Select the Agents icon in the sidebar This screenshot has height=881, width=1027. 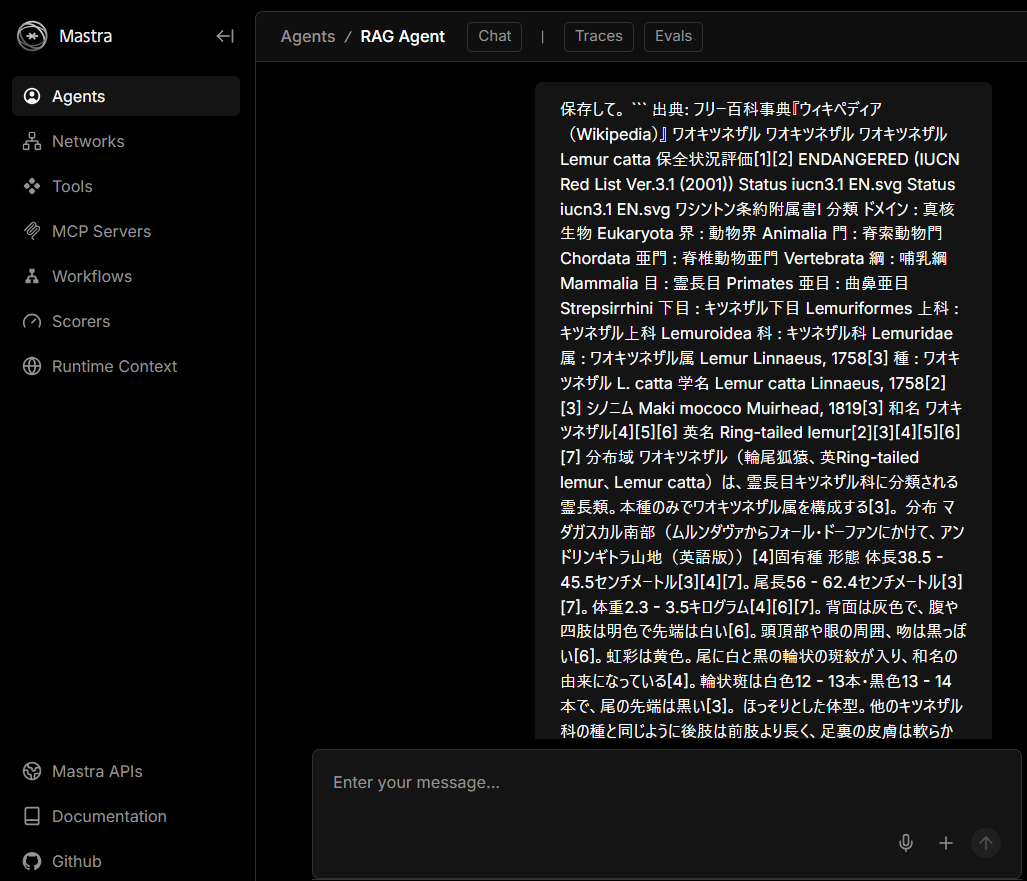tap(33, 96)
